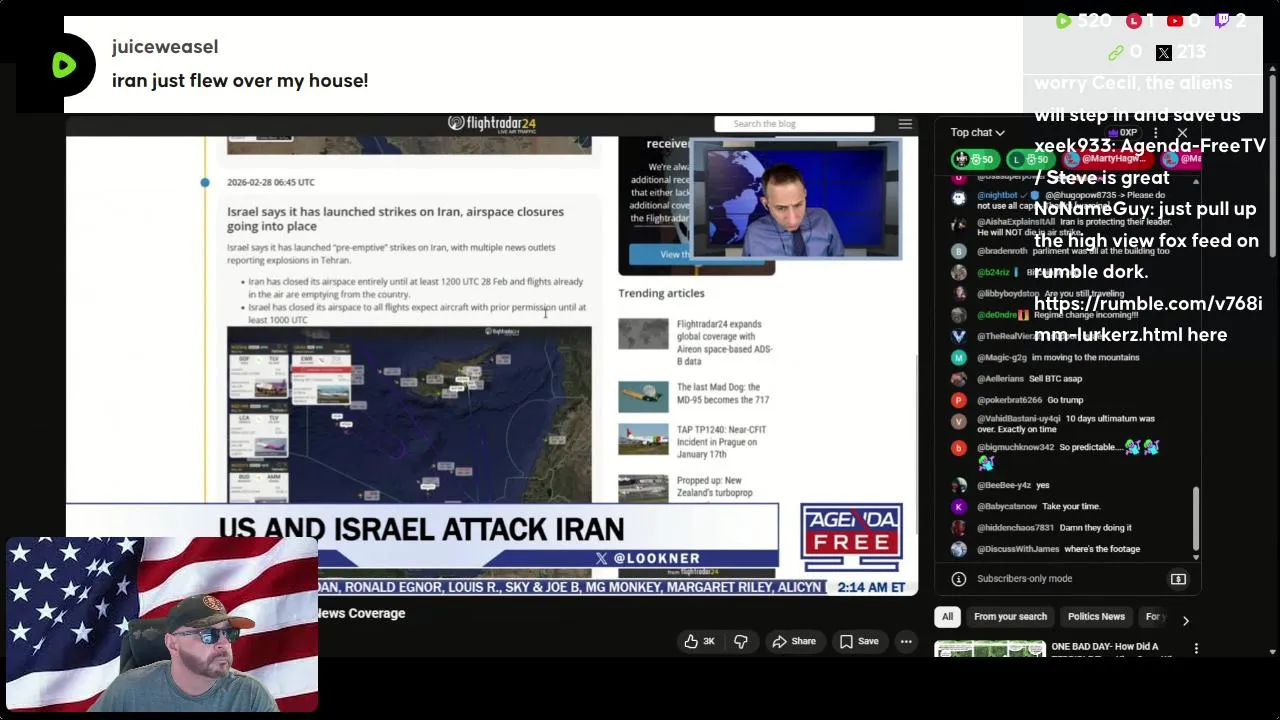
Task: Click the TAP aircraft article thumbnail
Action: click(643, 439)
